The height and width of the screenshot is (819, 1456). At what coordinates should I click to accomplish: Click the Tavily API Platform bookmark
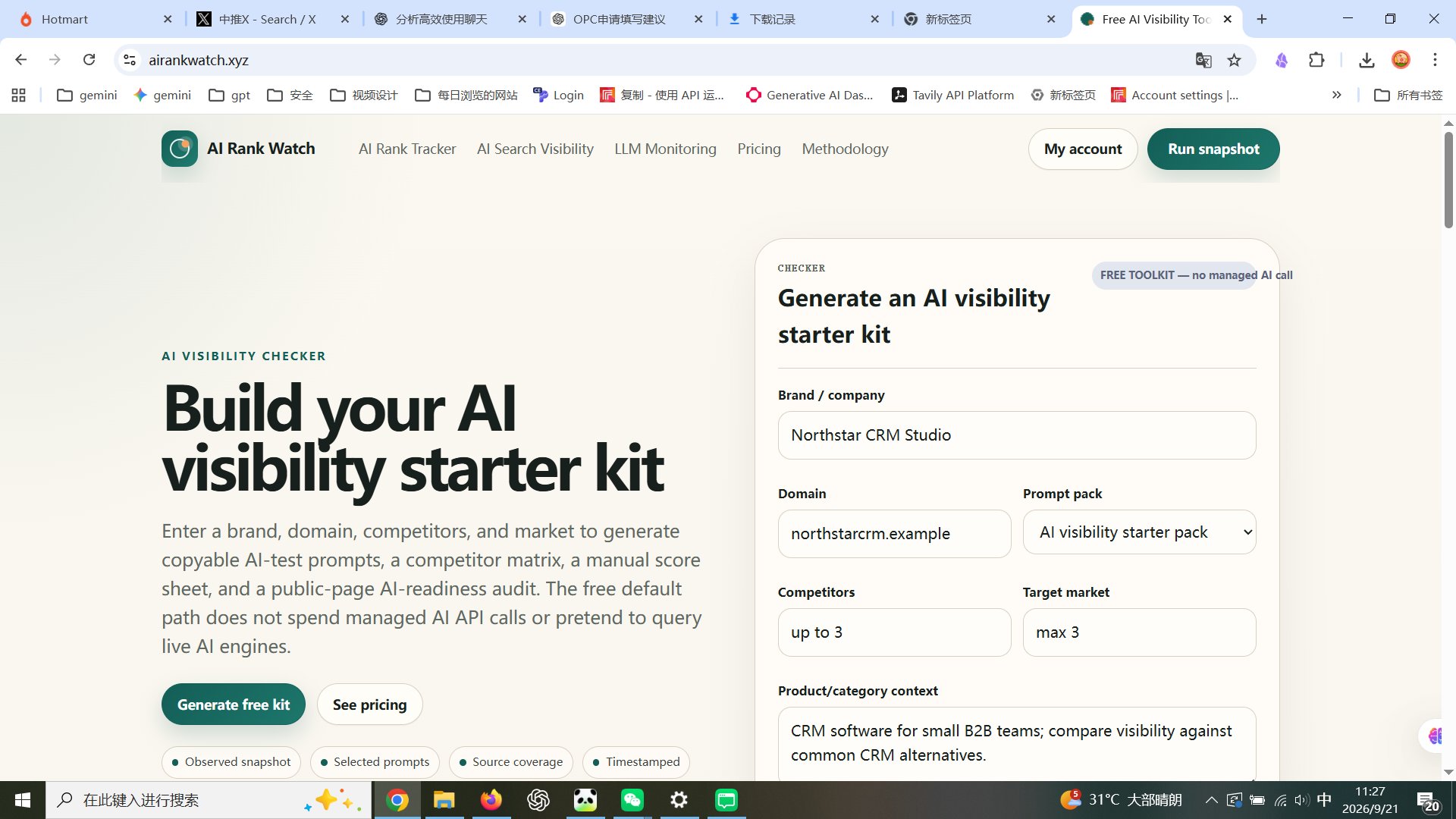tap(952, 95)
